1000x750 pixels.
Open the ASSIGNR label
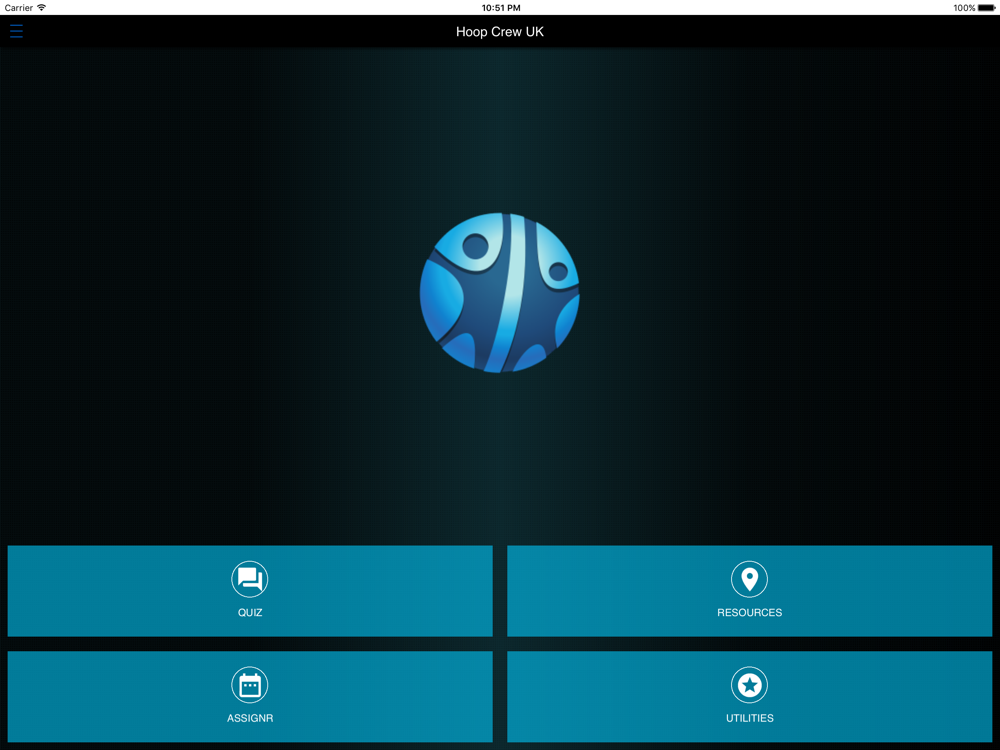250,718
